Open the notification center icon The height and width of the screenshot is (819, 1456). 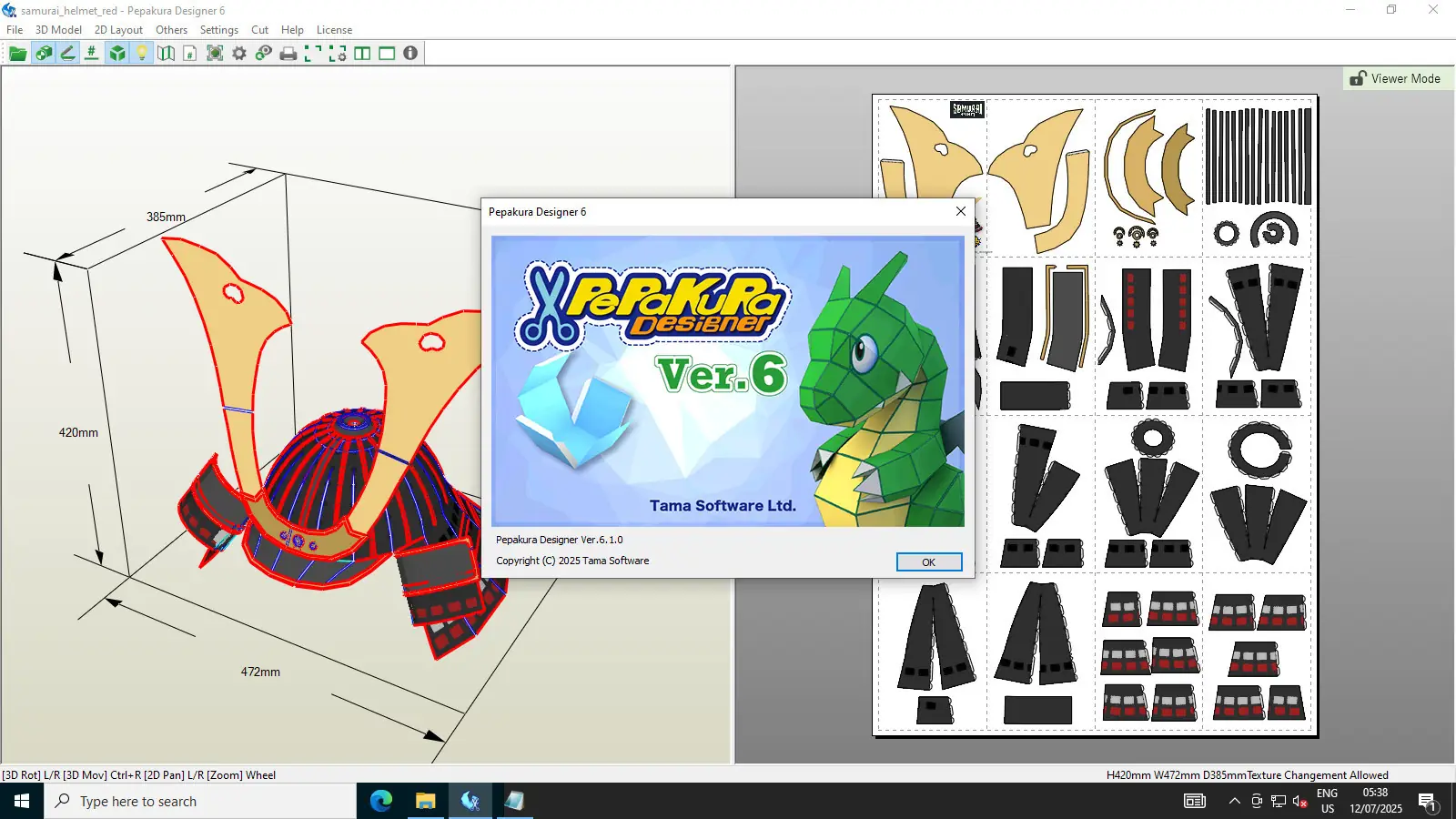[1427, 802]
